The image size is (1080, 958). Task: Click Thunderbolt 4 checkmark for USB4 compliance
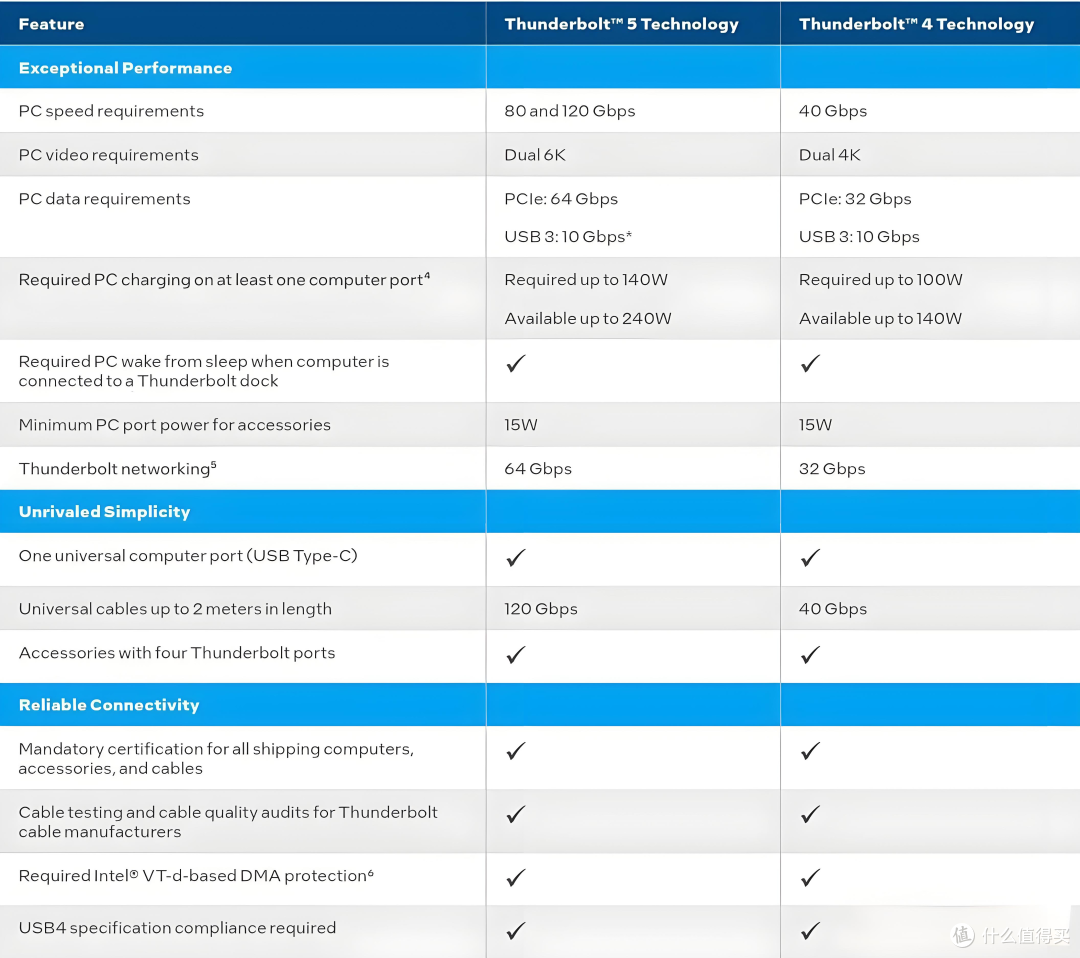(811, 930)
